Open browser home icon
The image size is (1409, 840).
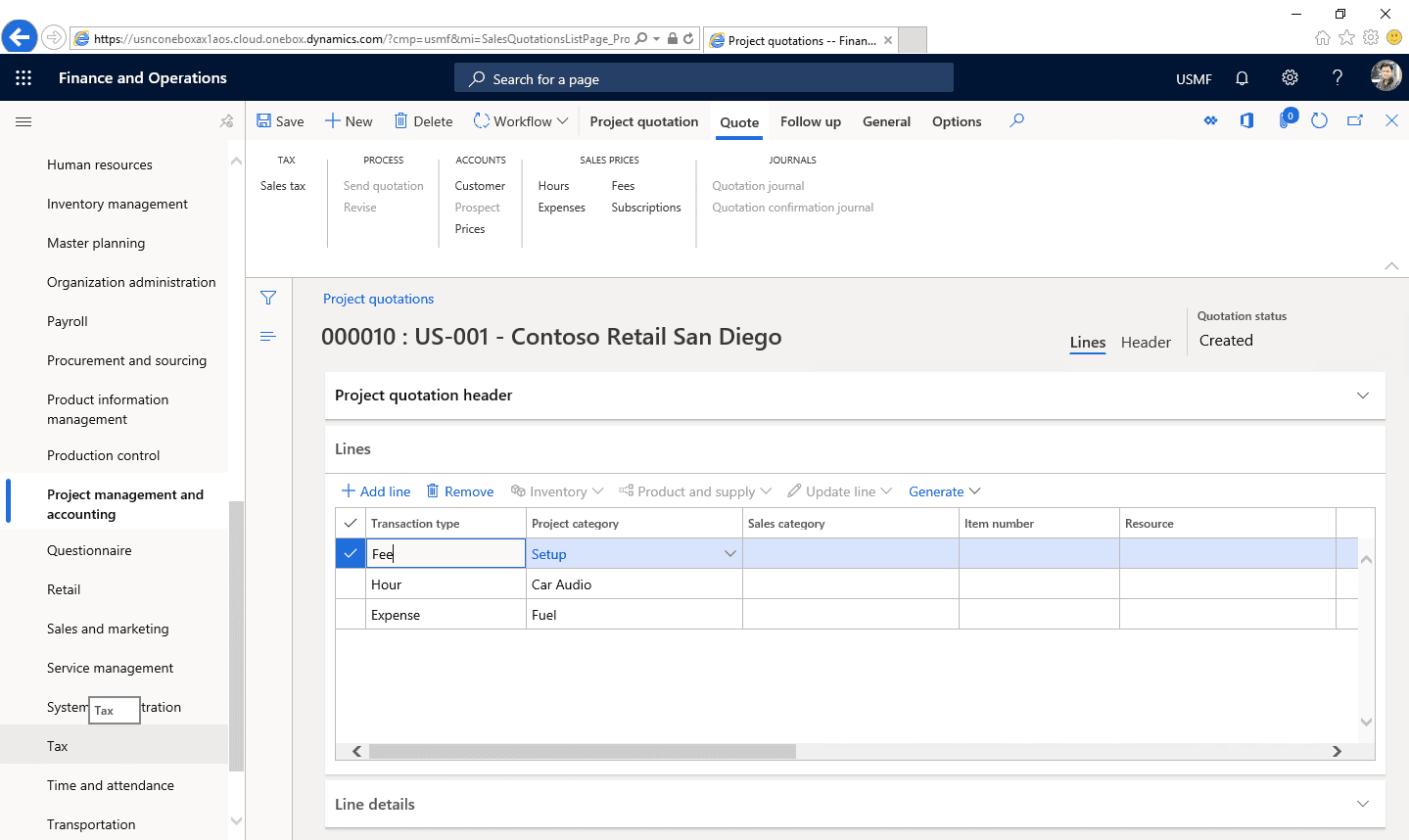(x=1323, y=38)
